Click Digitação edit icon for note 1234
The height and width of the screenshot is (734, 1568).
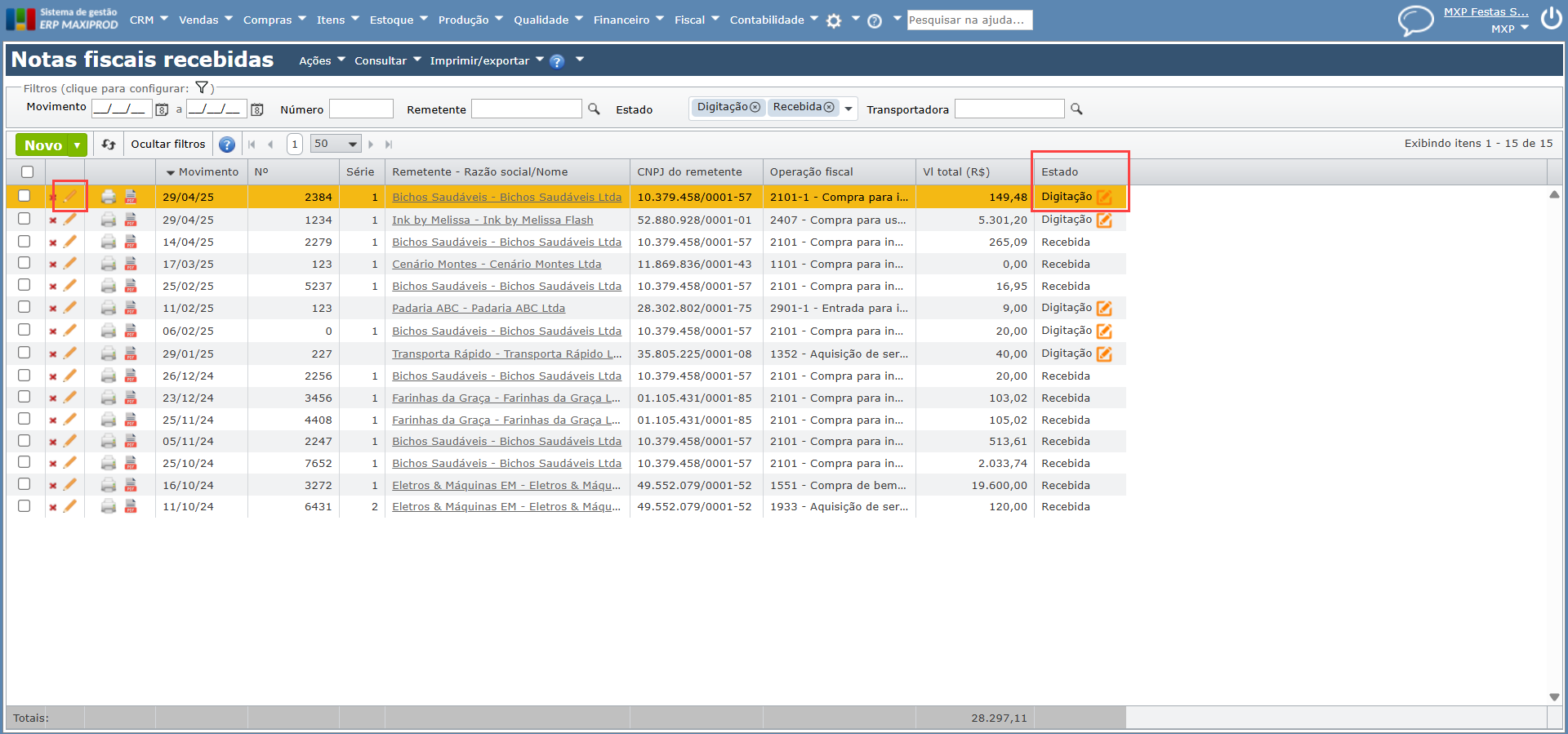[x=1104, y=220]
